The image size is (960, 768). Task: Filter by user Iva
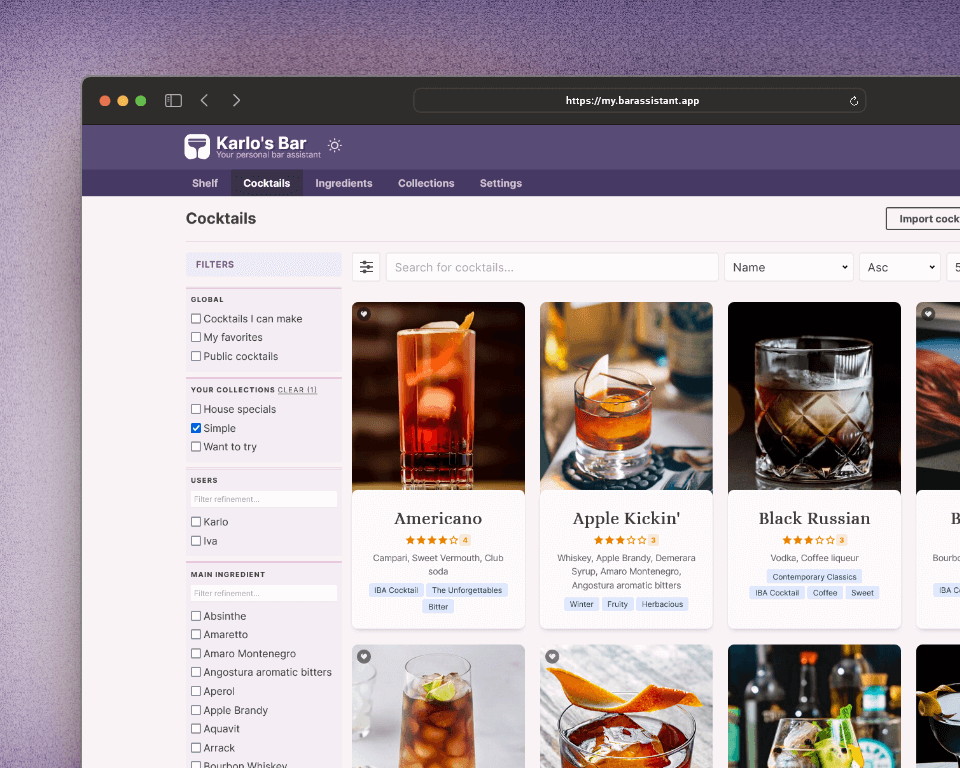click(x=196, y=541)
